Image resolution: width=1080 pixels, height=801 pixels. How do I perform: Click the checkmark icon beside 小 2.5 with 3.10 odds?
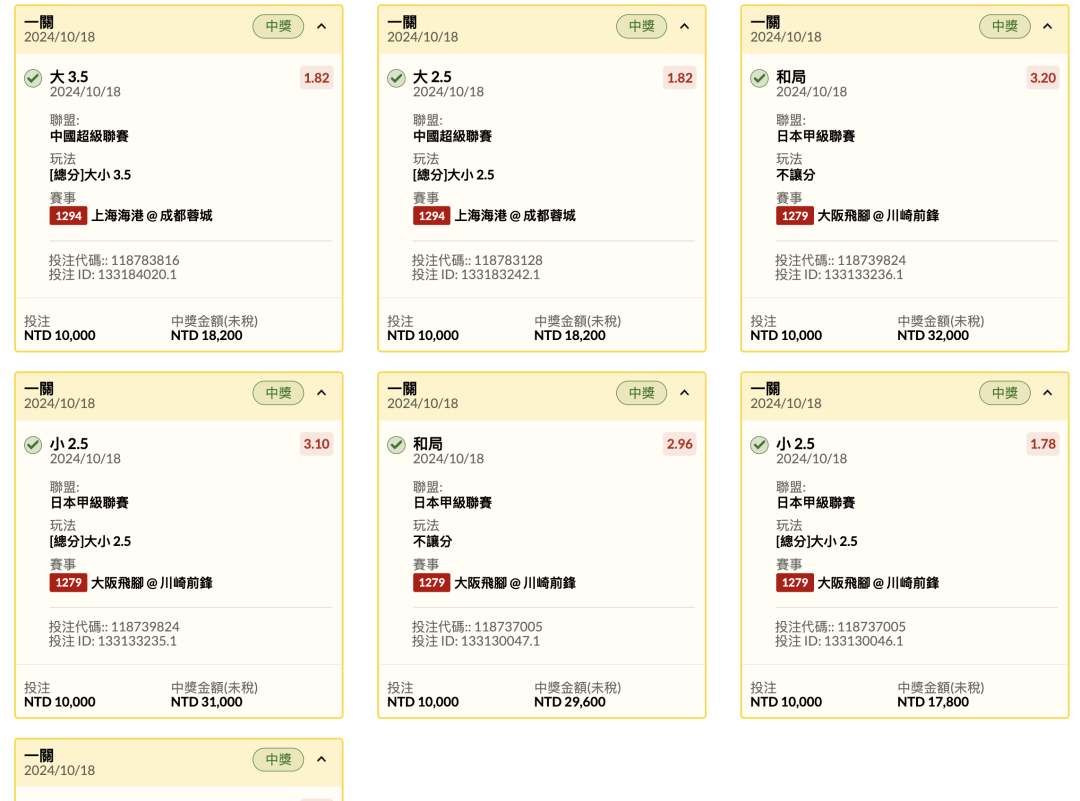(33, 445)
